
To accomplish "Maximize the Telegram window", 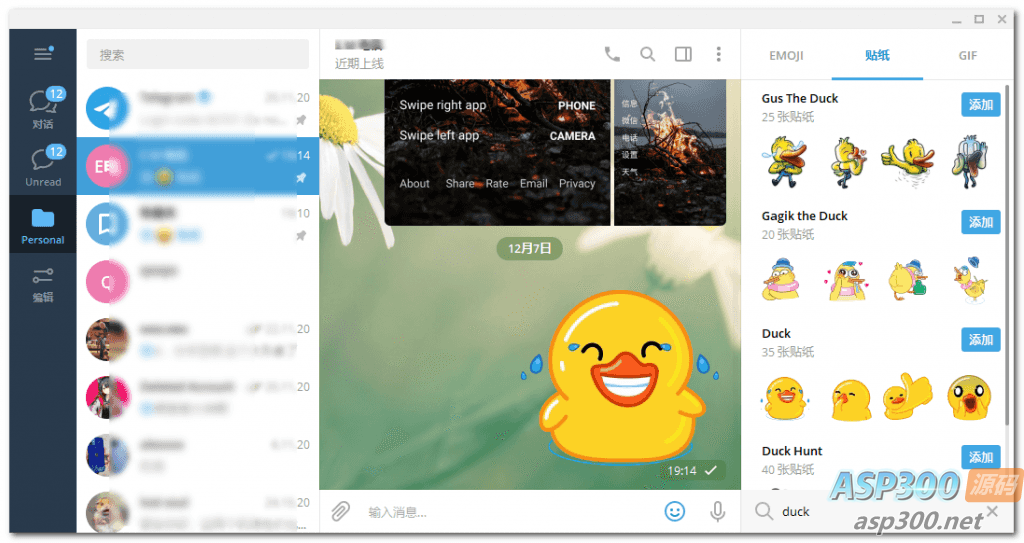I will point(979,20).
